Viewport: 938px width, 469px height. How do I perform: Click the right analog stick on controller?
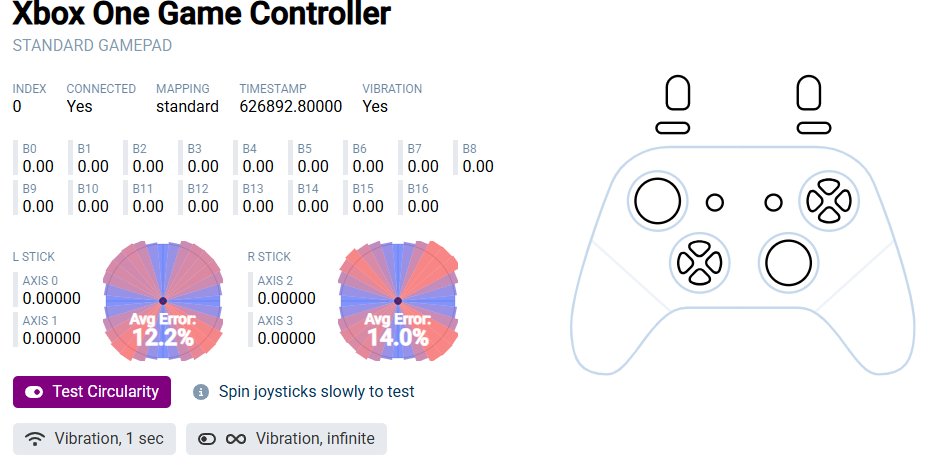787,261
